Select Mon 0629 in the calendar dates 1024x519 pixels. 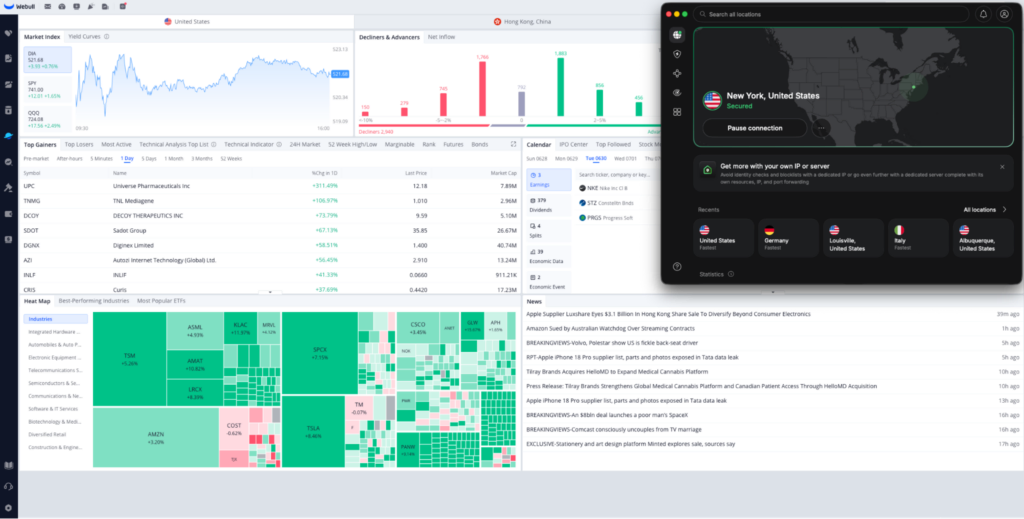point(566,159)
